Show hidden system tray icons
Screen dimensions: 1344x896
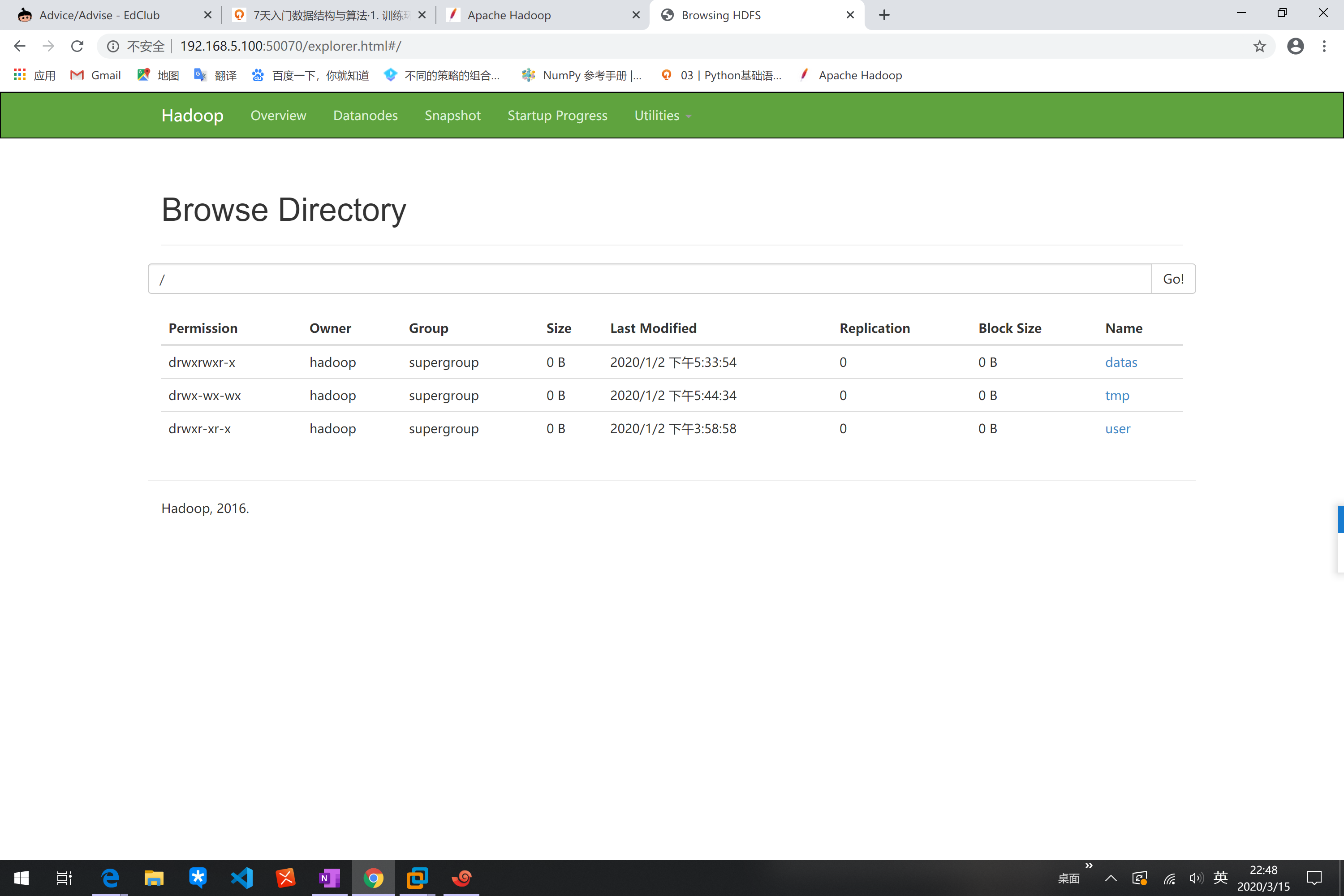(x=1110, y=878)
